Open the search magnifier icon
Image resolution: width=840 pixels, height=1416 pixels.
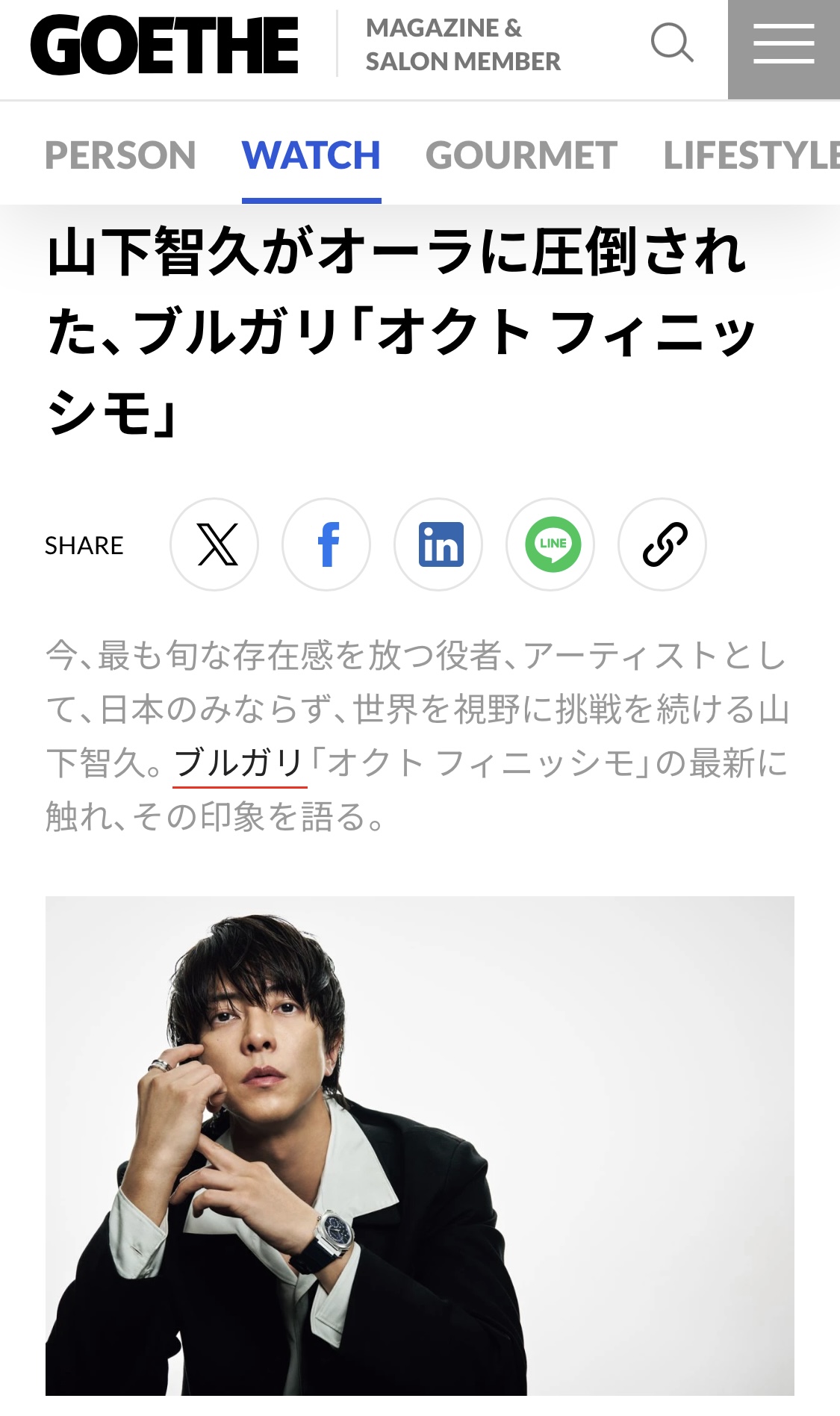pyautogui.click(x=672, y=43)
